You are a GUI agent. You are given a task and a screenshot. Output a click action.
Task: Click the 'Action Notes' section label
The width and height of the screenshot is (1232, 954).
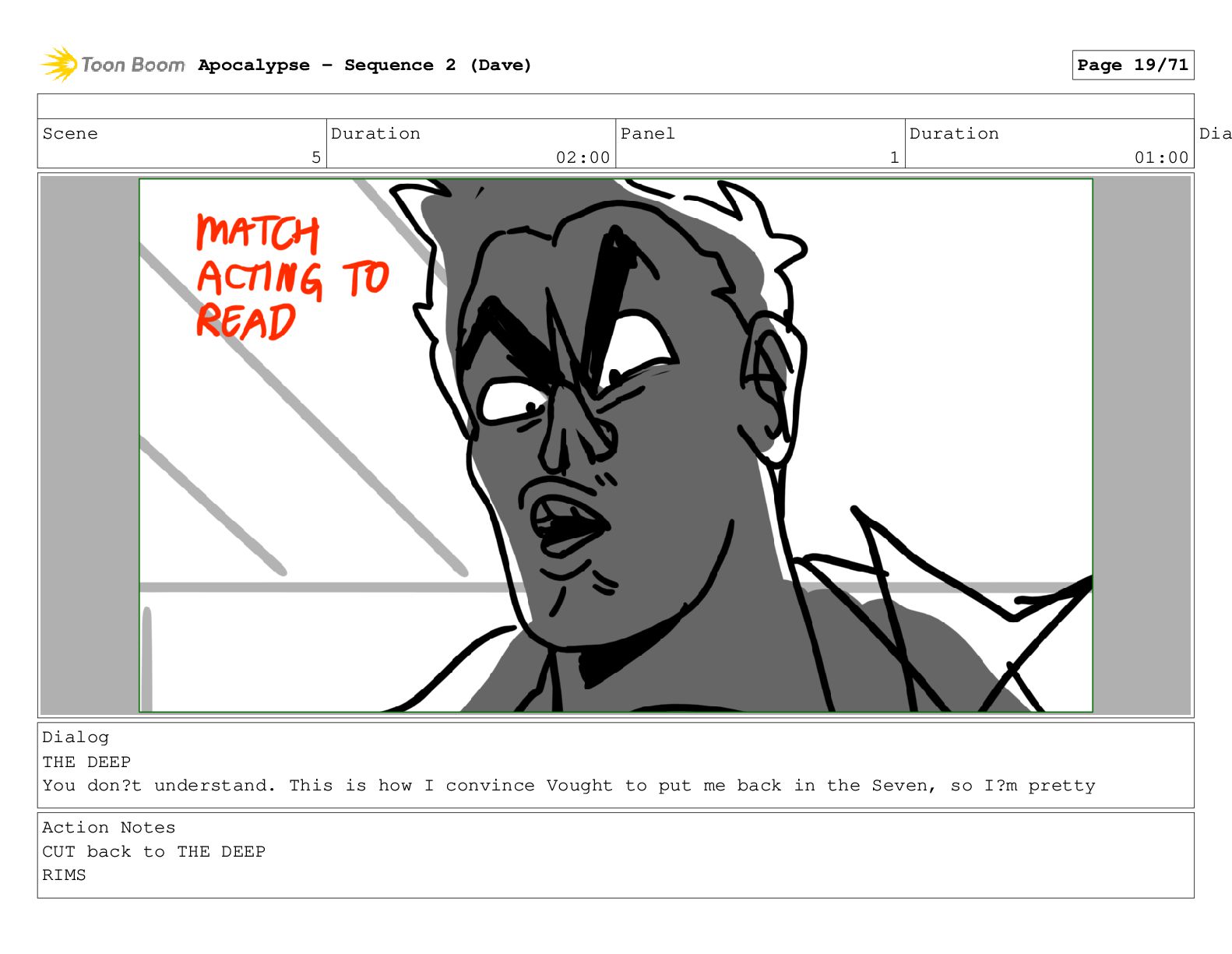(109, 828)
